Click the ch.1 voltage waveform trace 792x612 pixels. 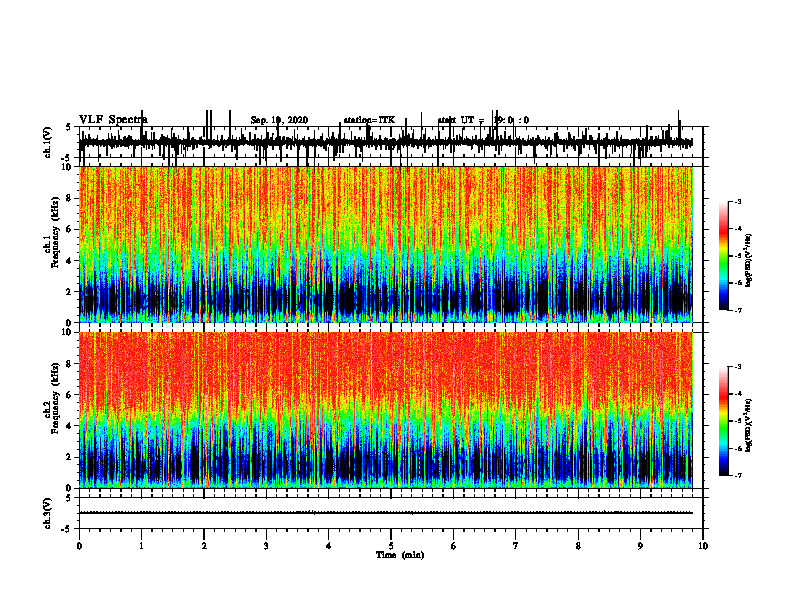[x=386, y=142]
